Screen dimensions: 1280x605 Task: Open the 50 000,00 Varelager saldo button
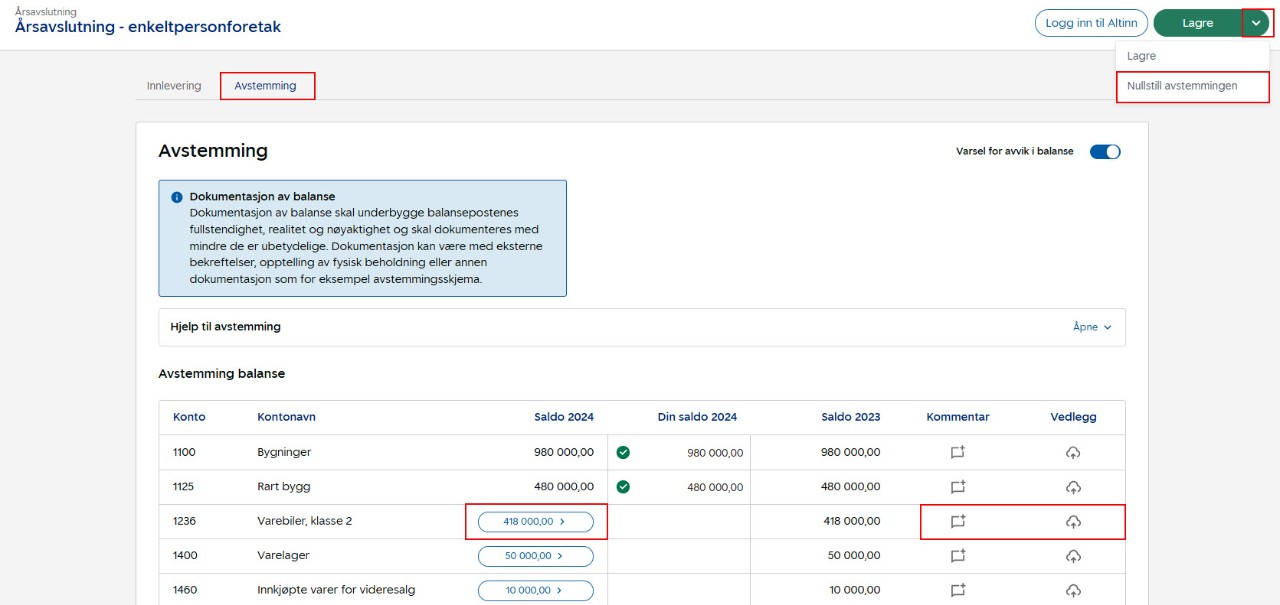tap(535, 556)
